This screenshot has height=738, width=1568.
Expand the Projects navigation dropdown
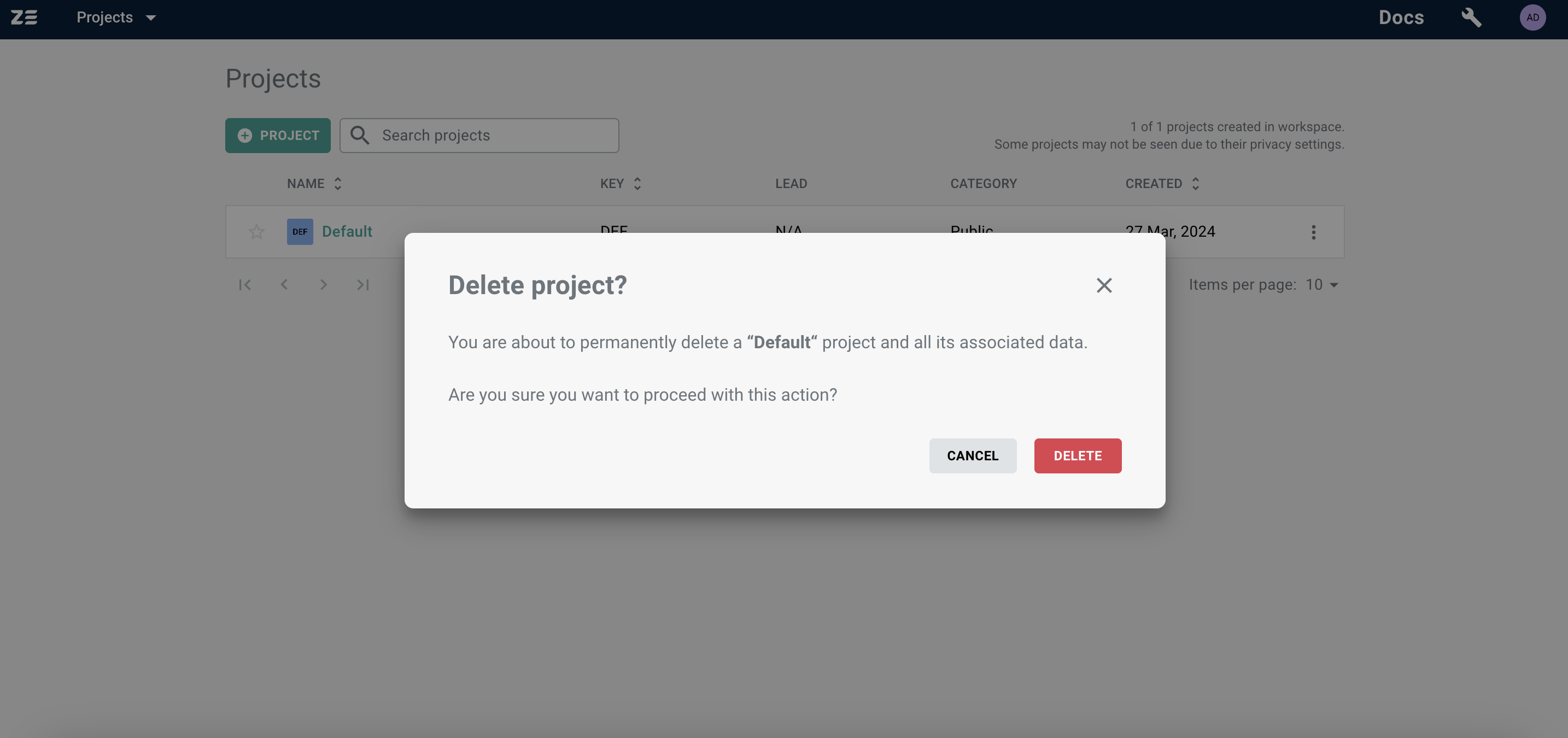tap(149, 16)
